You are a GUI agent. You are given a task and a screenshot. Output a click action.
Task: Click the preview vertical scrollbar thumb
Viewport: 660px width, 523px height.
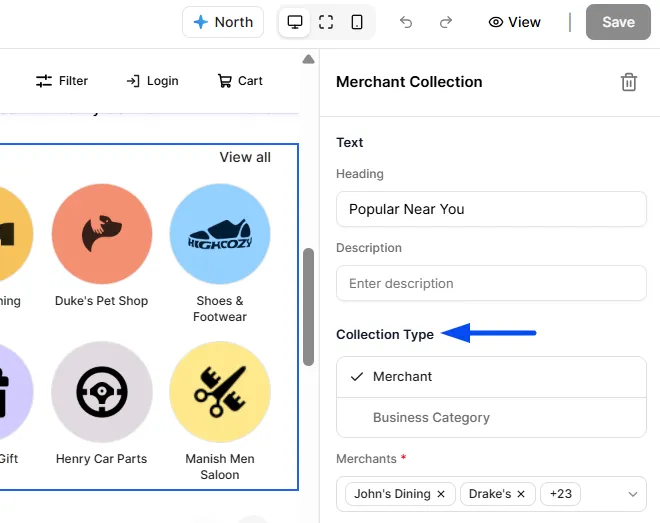tap(309, 307)
